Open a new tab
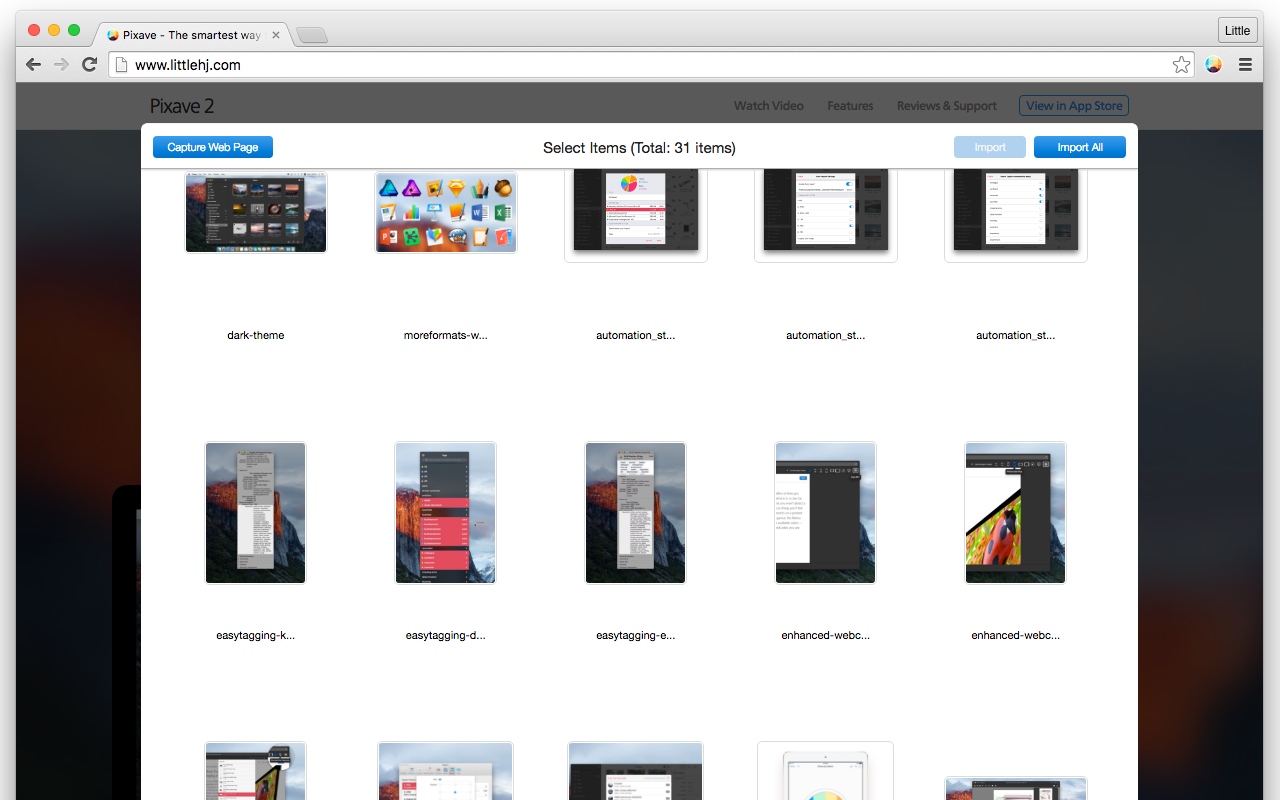Image resolution: width=1280 pixels, height=800 pixels. [x=312, y=35]
